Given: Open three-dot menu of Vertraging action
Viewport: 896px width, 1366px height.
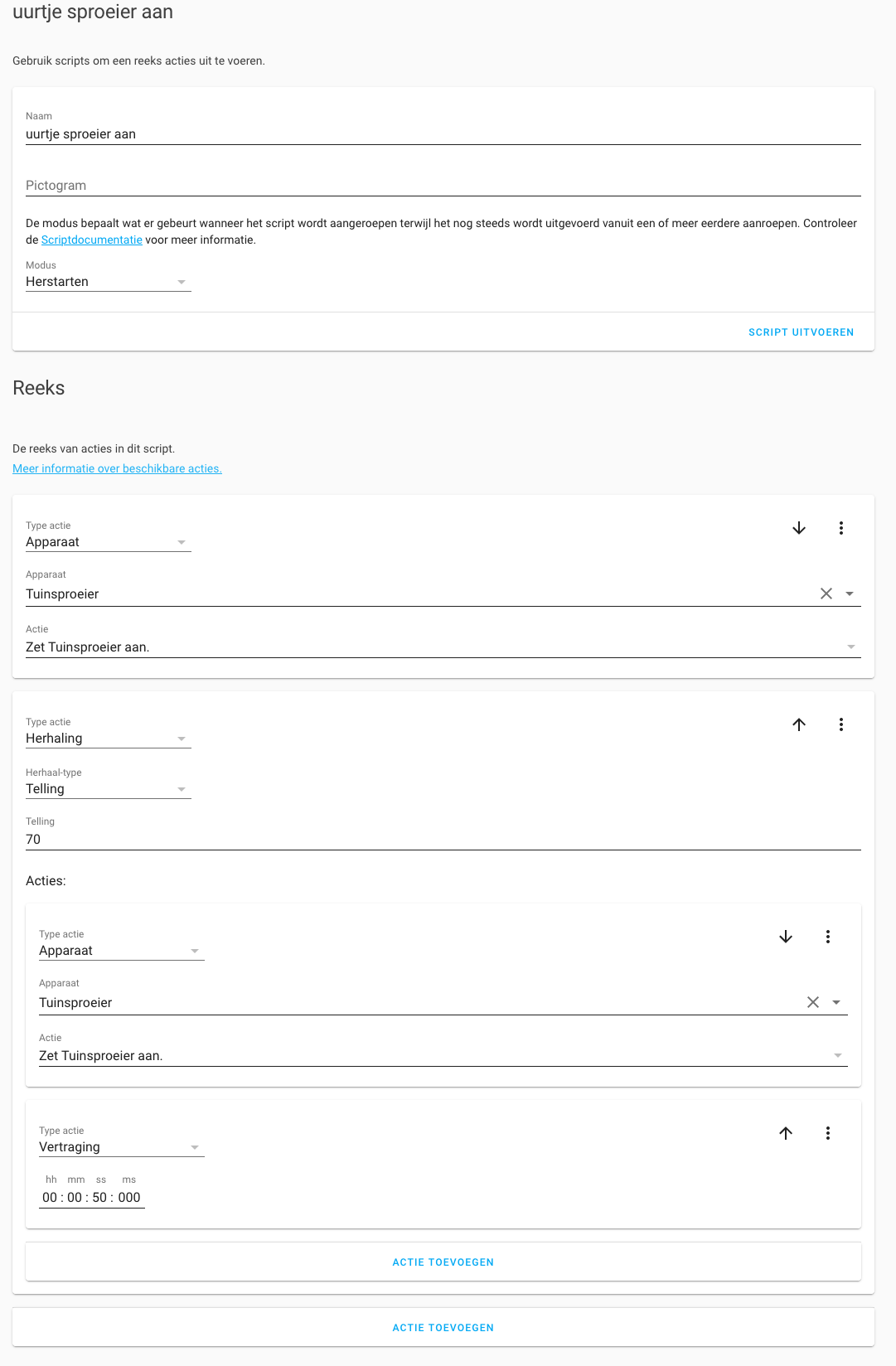Looking at the screenshot, I should click(x=827, y=1133).
